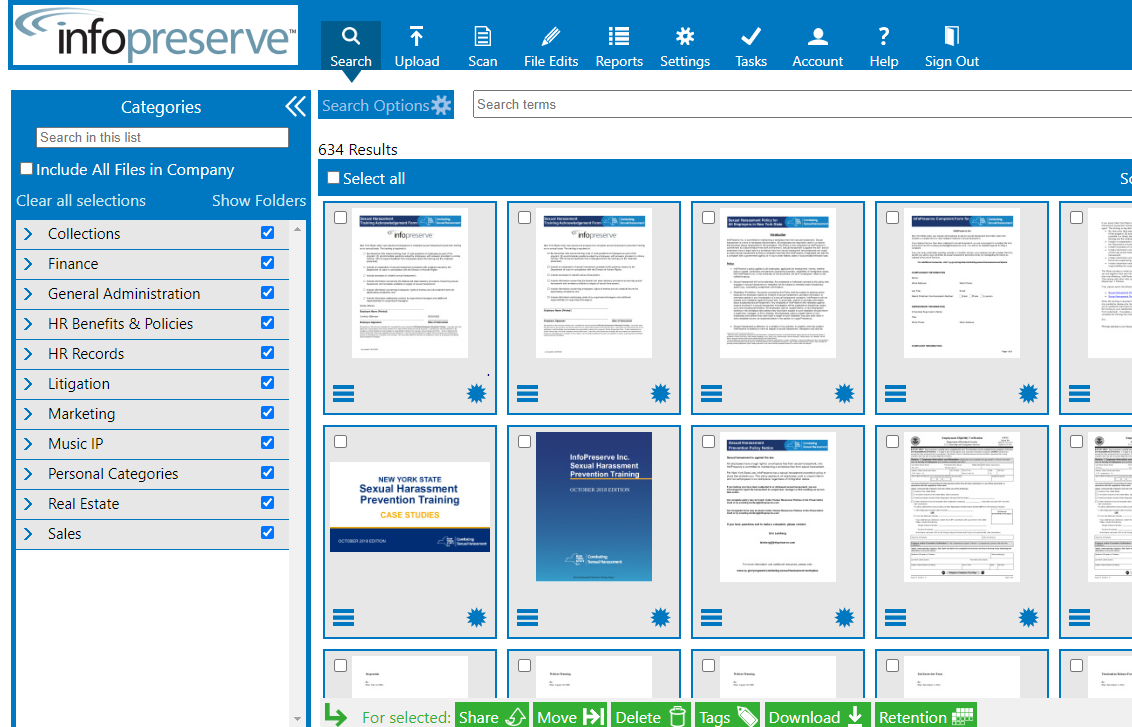Open the File Edits panel

551,42
